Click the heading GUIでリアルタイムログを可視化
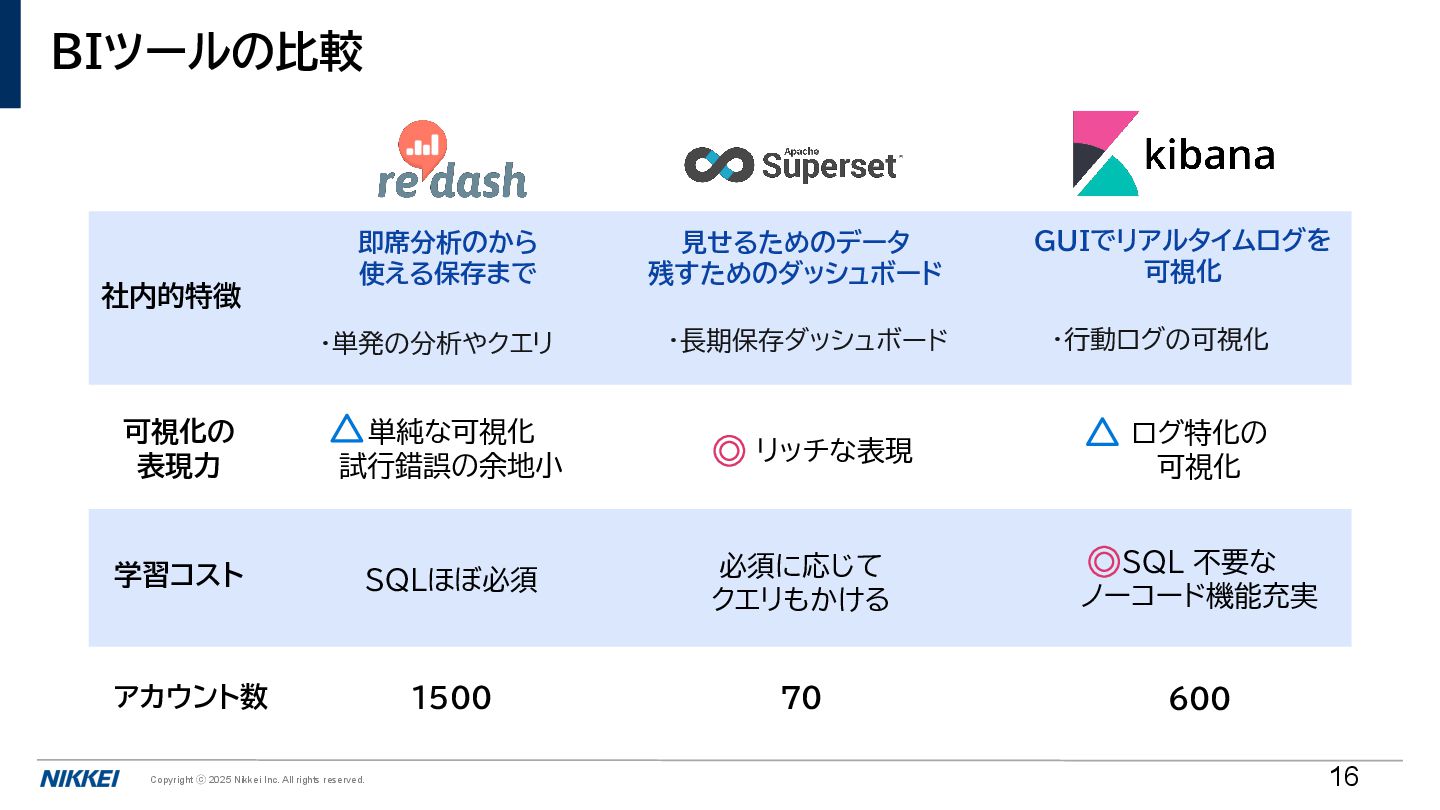The image size is (1440, 810). pyautogui.click(x=1183, y=256)
